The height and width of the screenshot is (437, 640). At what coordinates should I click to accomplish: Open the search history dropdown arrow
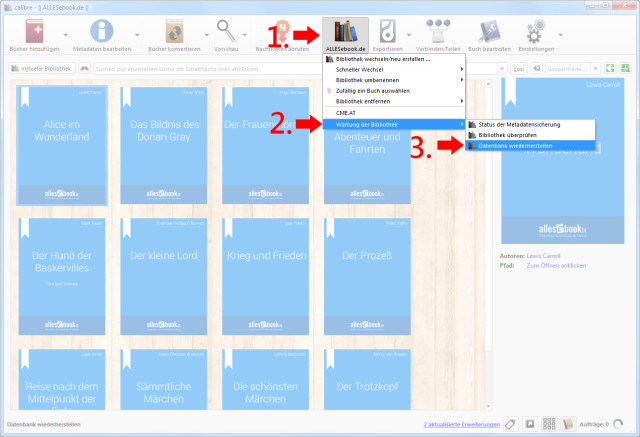point(502,69)
